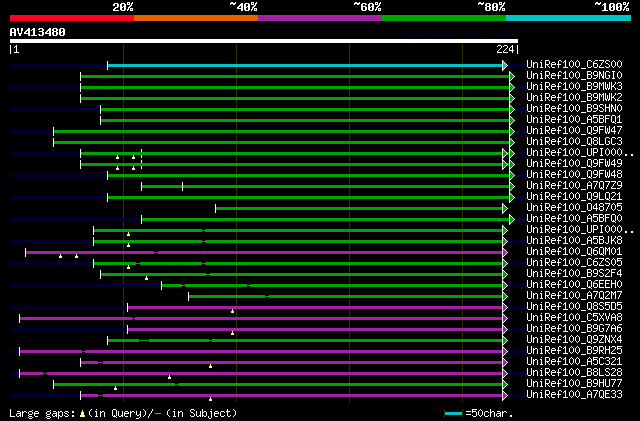Click the yellow gap marker under the B8LS28 bar
This screenshot has height=421, width=640.
point(169,377)
